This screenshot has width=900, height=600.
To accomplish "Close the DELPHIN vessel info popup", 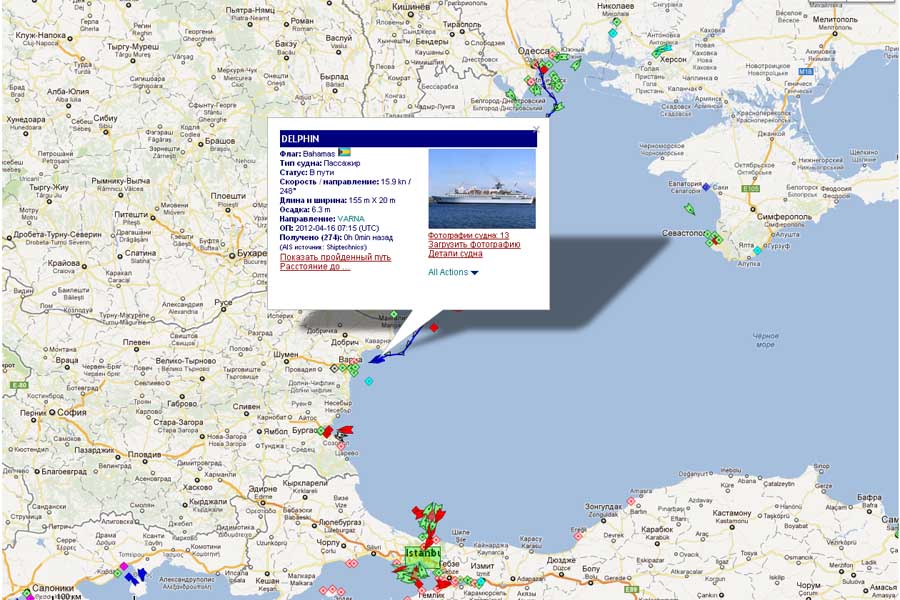I will [x=536, y=129].
